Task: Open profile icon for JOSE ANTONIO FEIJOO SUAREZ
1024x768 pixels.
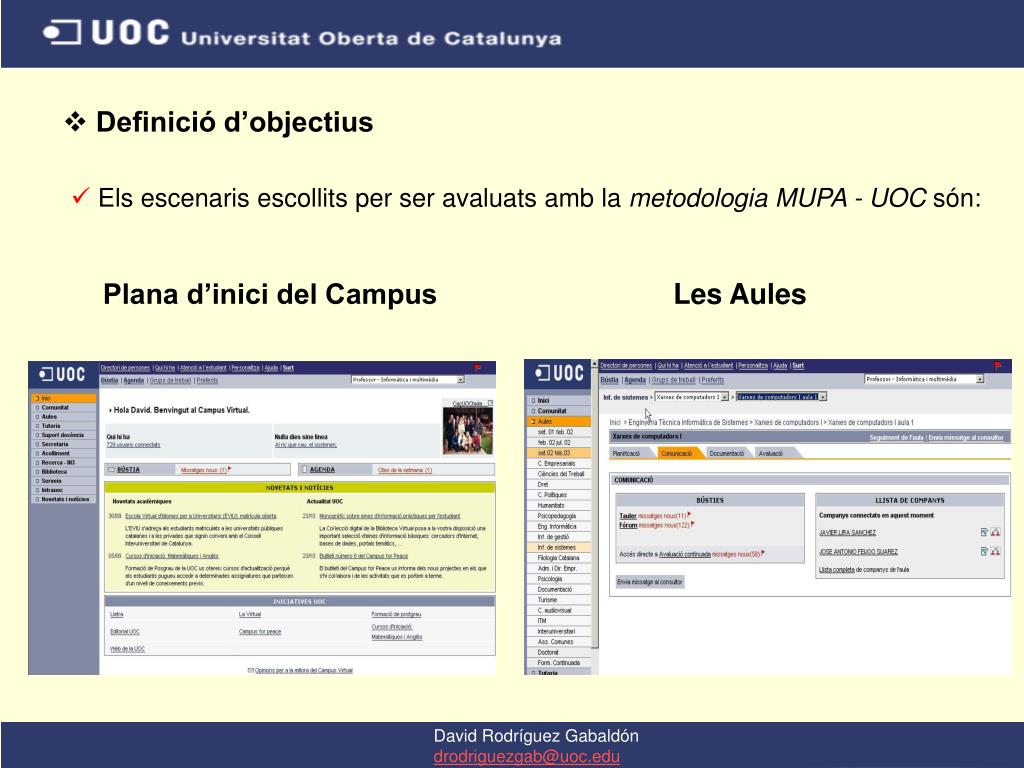Action: point(995,551)
